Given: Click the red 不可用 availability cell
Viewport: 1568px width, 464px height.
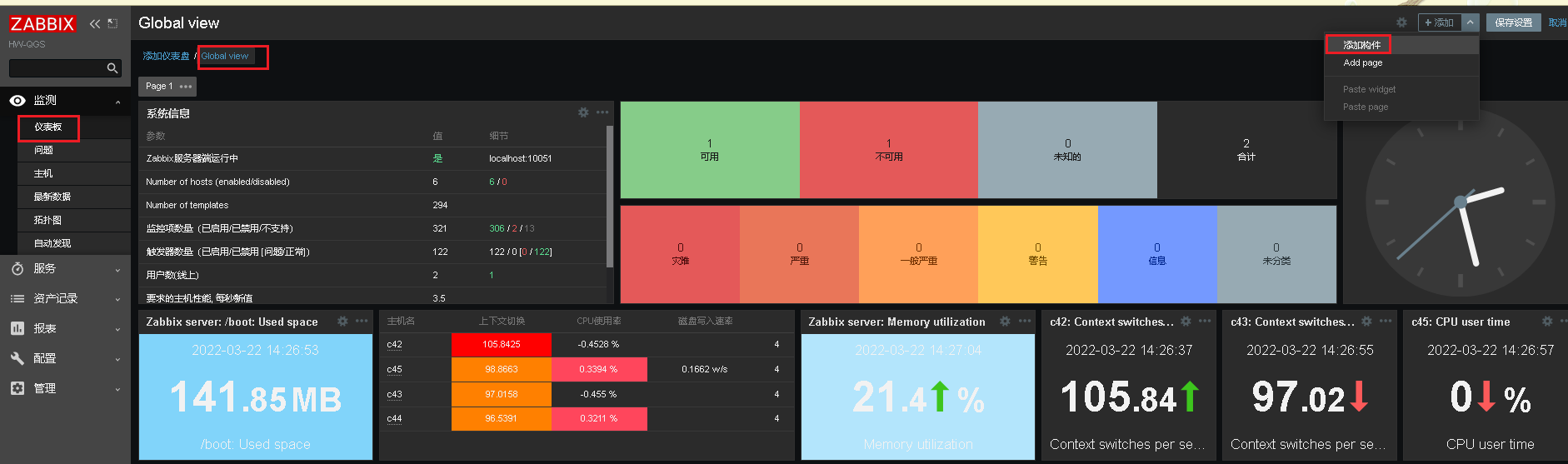Looking at the screenshot, I should coord(889,150).
